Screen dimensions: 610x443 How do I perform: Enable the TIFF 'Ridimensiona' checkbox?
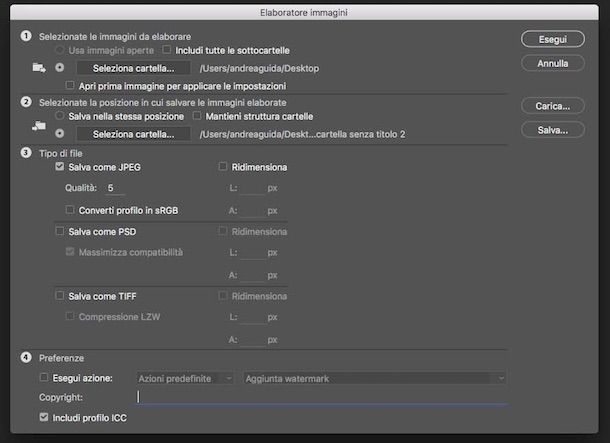tap(223, 296)
